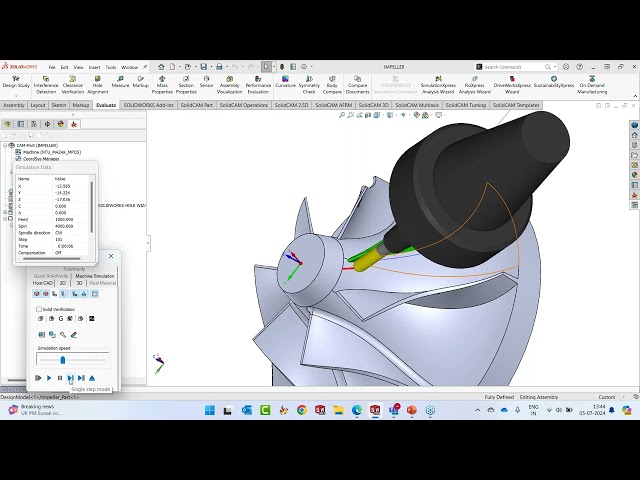
Task: Click Single step mode button
Action: 70,378
